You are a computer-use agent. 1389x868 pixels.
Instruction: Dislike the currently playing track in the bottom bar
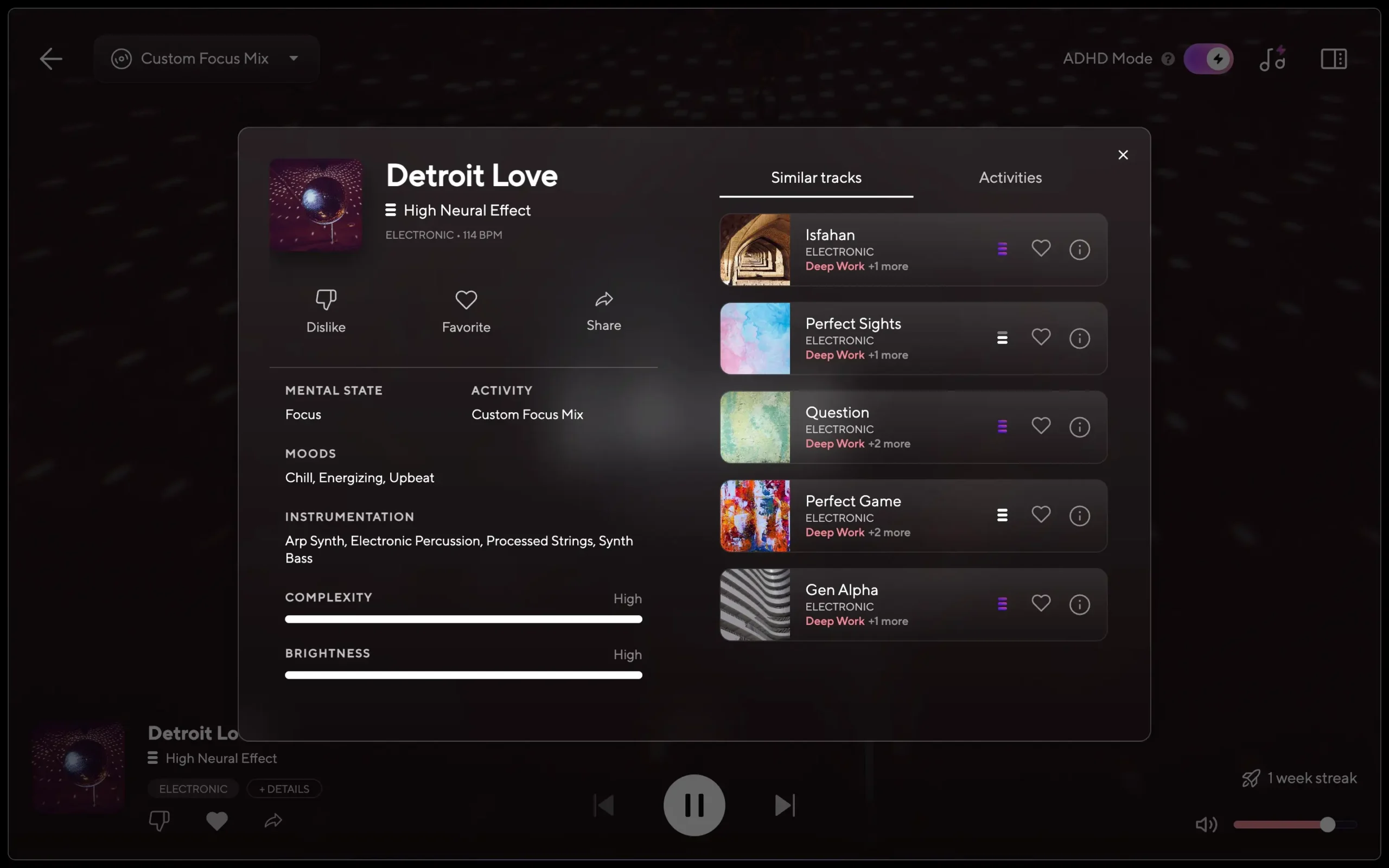[x=159, y=820]
